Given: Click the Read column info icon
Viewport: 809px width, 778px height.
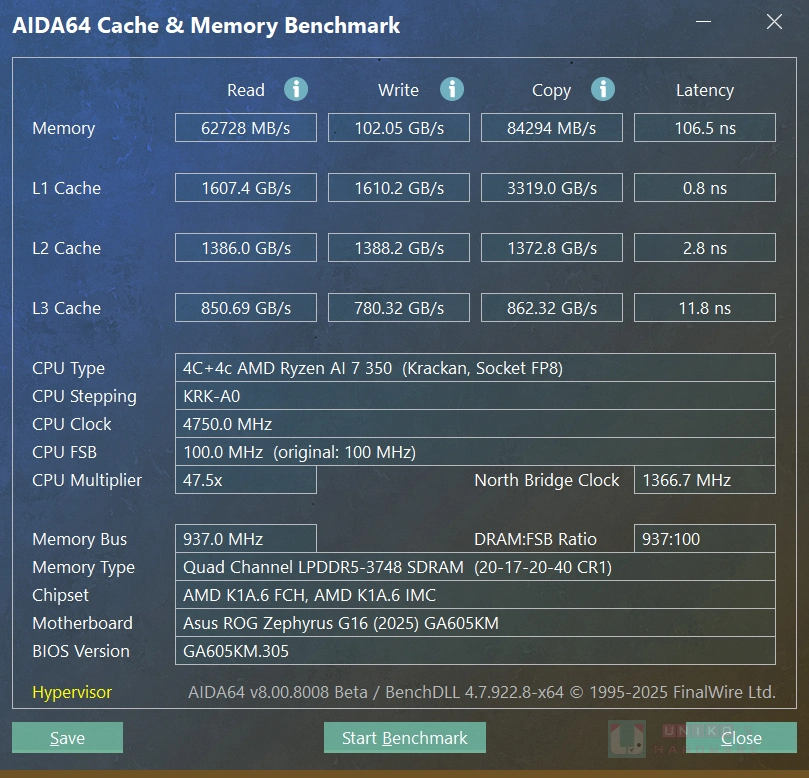Looking at the screenshot, I should coord(296,89).
